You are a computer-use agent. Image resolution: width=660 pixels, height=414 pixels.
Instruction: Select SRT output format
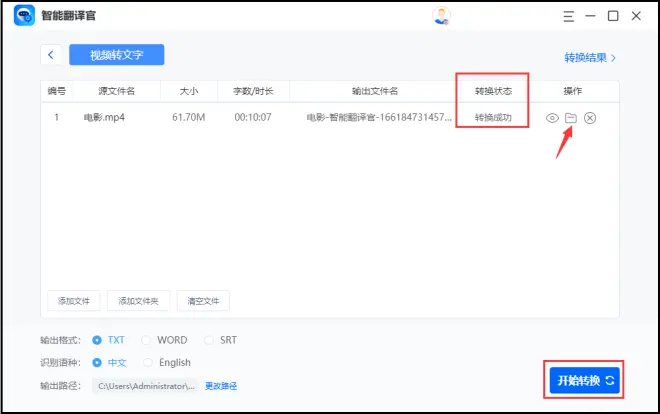point(221,340)
